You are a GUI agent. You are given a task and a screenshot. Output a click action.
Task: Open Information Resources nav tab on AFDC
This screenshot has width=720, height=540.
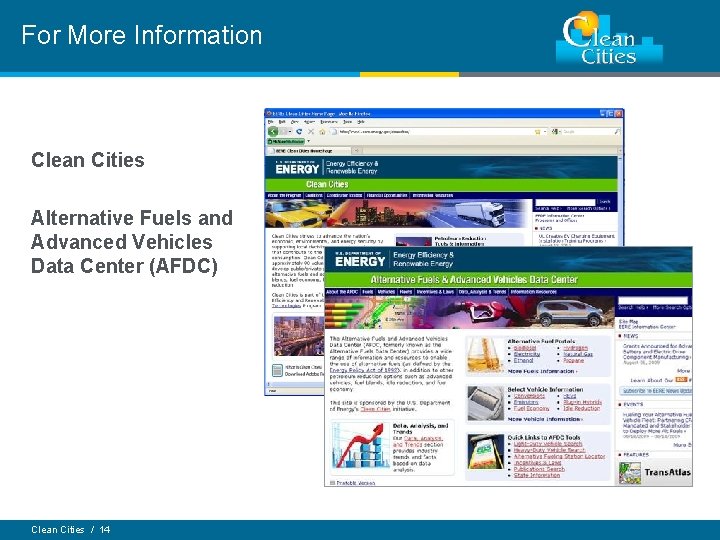(x=534, y=292)
